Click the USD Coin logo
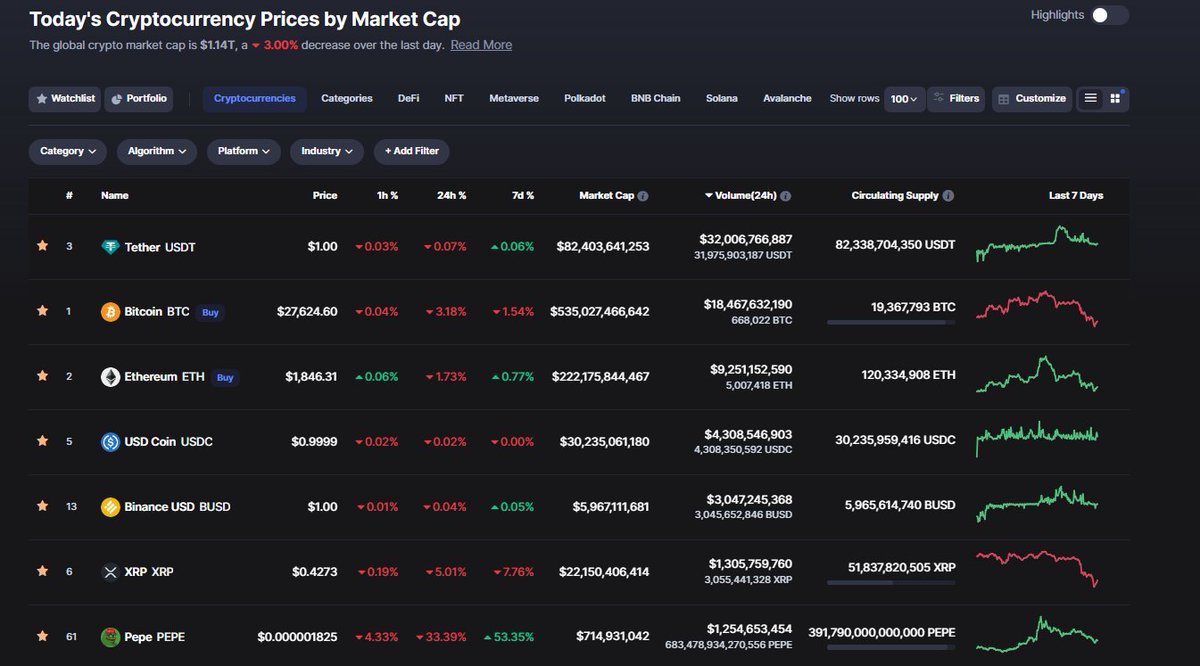Image resolution: width=1200 pixels, height=666 pixels. pyautogui.click(x=111, y=442)
